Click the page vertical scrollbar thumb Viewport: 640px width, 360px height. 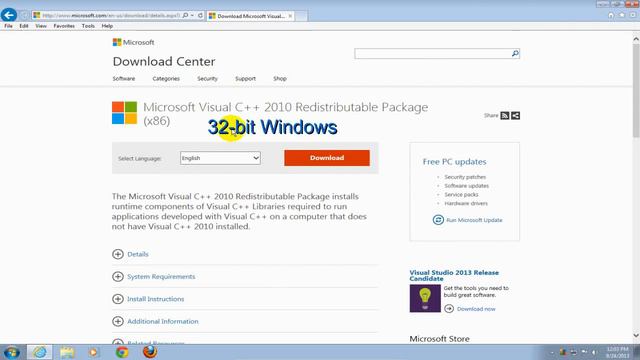pyautogui.click(x=636, y=90)
